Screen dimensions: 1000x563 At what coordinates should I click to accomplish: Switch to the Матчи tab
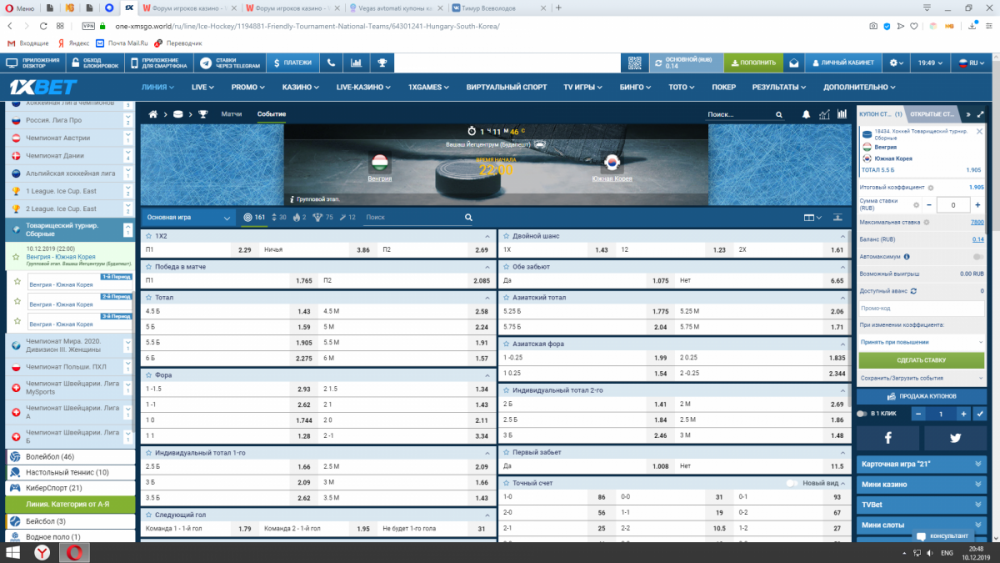click(231, 115)
